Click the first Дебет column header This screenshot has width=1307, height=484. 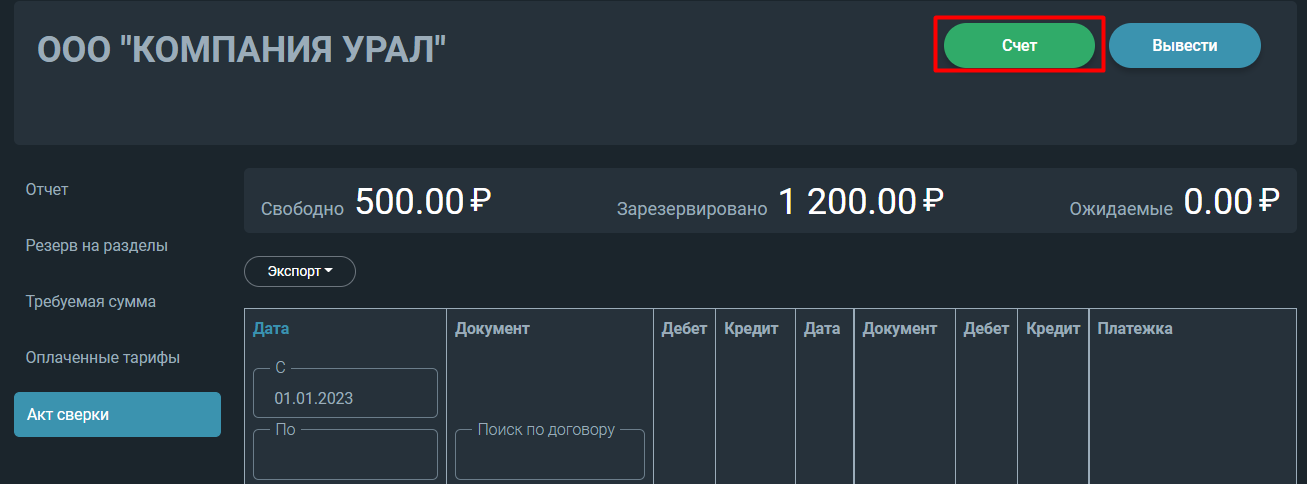coord(684,328)
